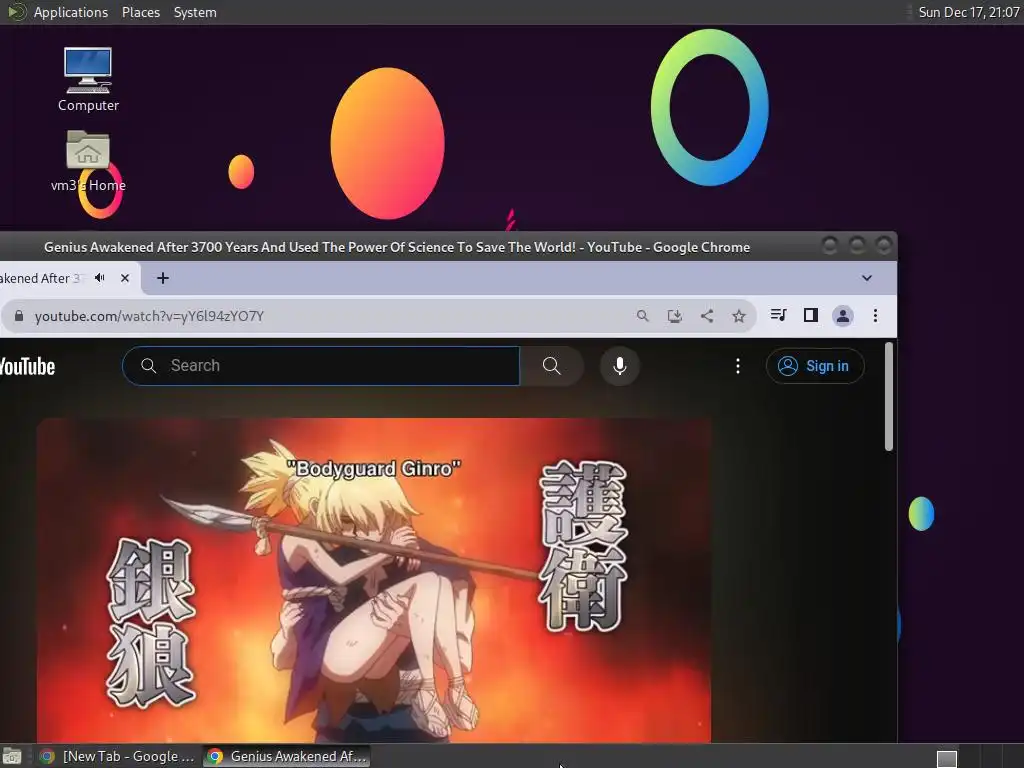Open the Chrome profile avatar
This screenshot has height=768, width=1024.
[842, 316]
